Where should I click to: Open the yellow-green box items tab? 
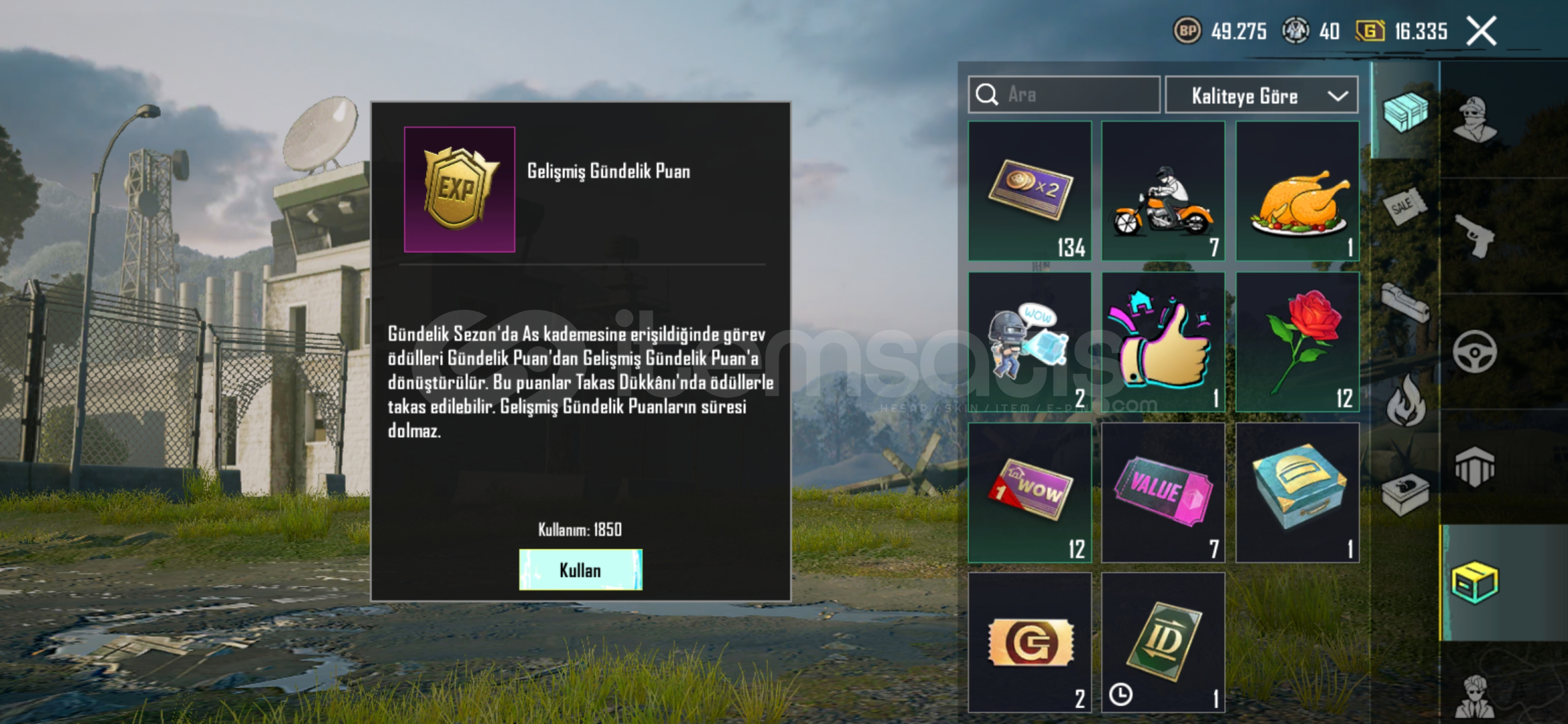(1474, 583)
